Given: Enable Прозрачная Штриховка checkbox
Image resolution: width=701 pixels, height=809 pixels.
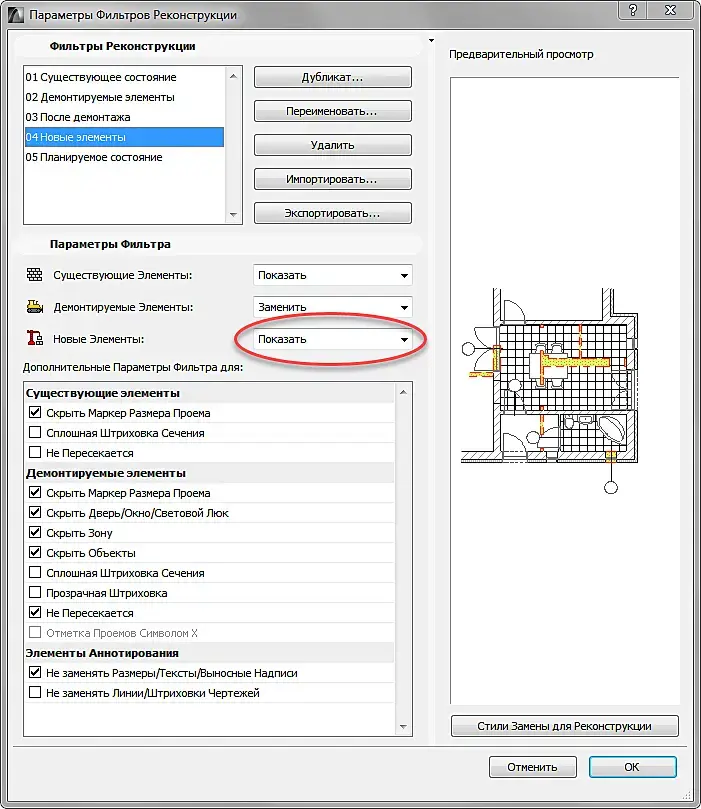Looking at the screenshot, I should tap(35, 592).
